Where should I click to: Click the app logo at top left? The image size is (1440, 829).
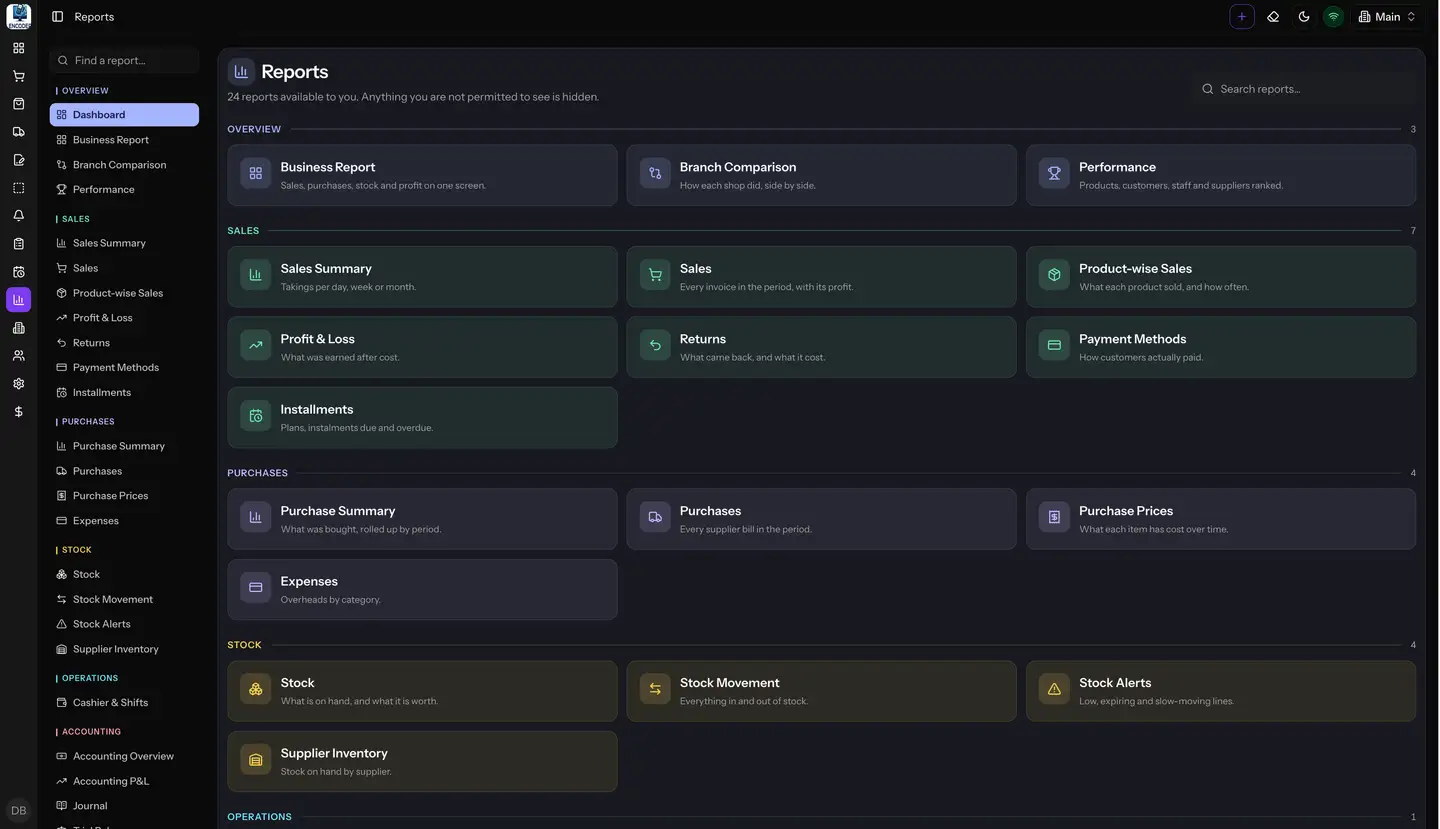18,17
